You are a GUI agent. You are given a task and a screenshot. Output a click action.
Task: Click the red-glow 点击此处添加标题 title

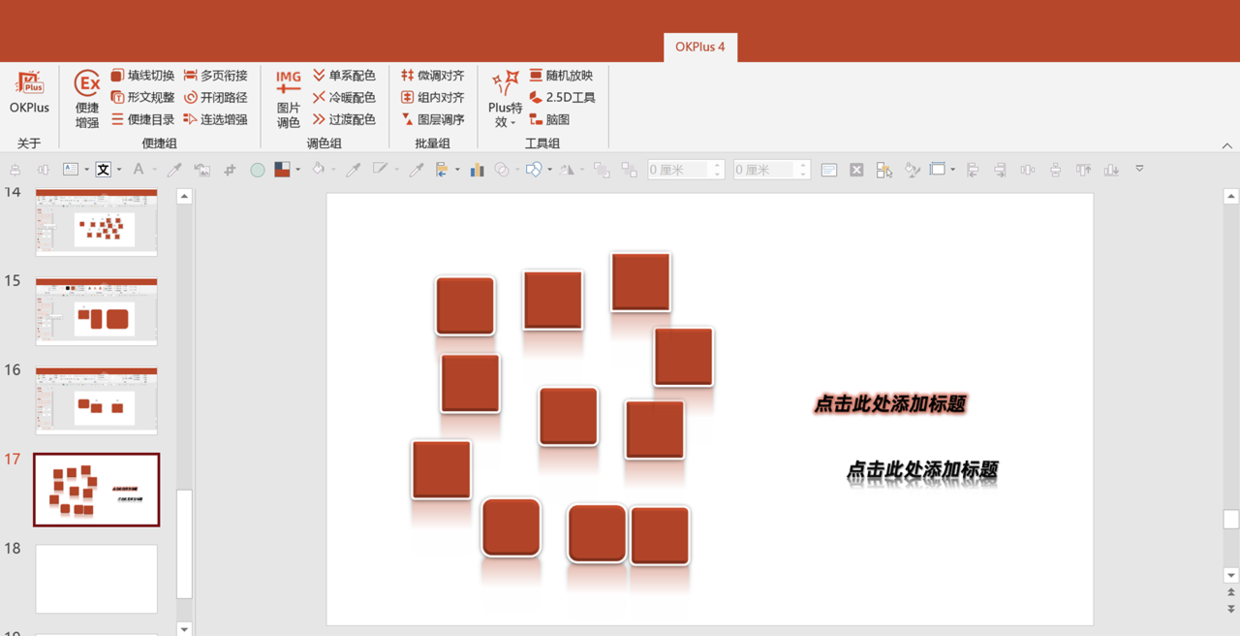890,404
